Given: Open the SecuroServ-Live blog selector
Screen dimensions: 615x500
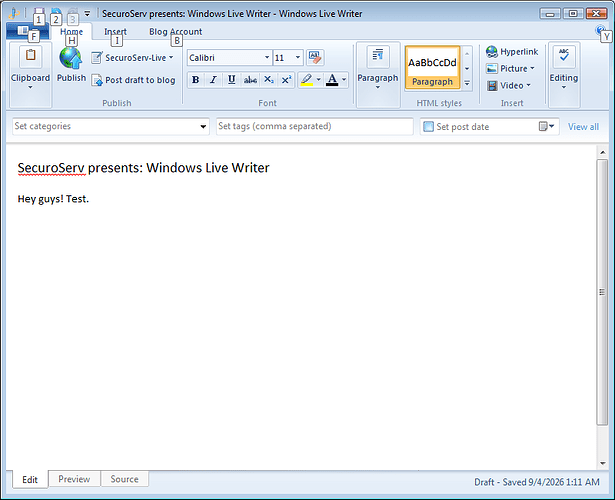Looking at the screenshot, I should (132, 58).
